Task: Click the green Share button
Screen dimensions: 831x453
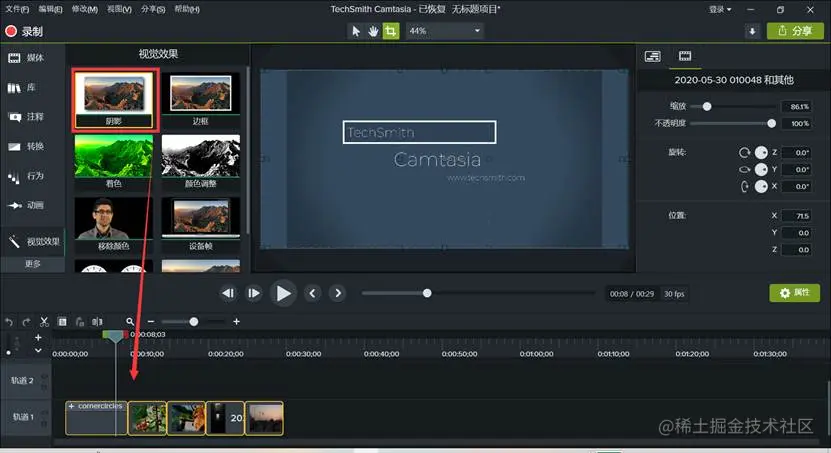Action: coord(795,31)
